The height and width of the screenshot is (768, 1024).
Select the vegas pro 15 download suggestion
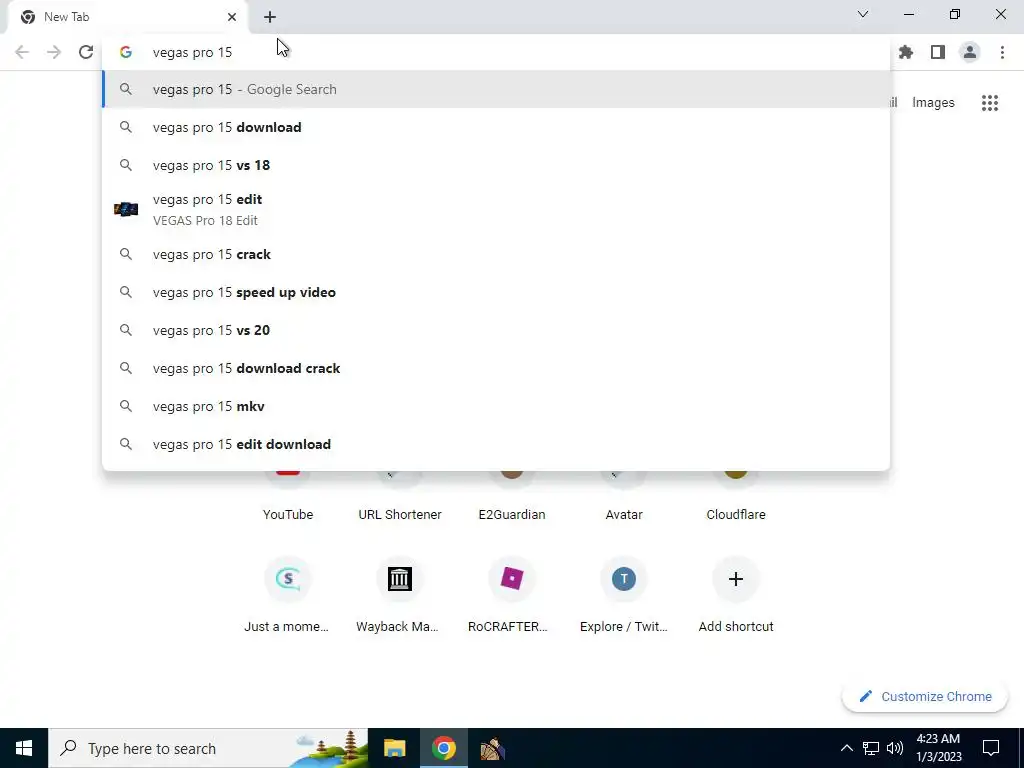point(496,127)
